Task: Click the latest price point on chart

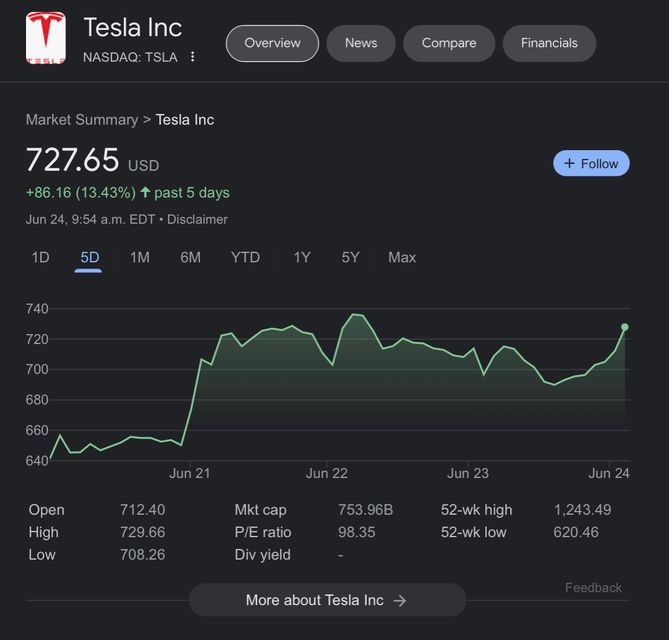Action: (x=625, y=327)
